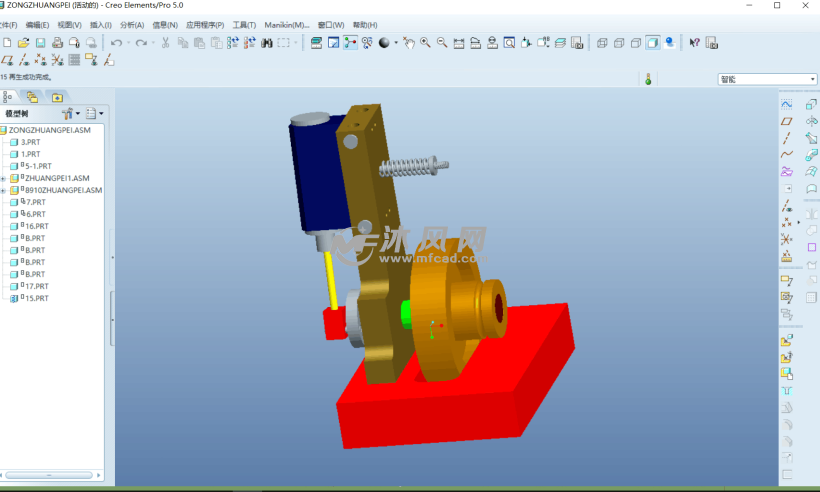Open the binoculars search tool
820x492 pixels.
tap(267, 43)
